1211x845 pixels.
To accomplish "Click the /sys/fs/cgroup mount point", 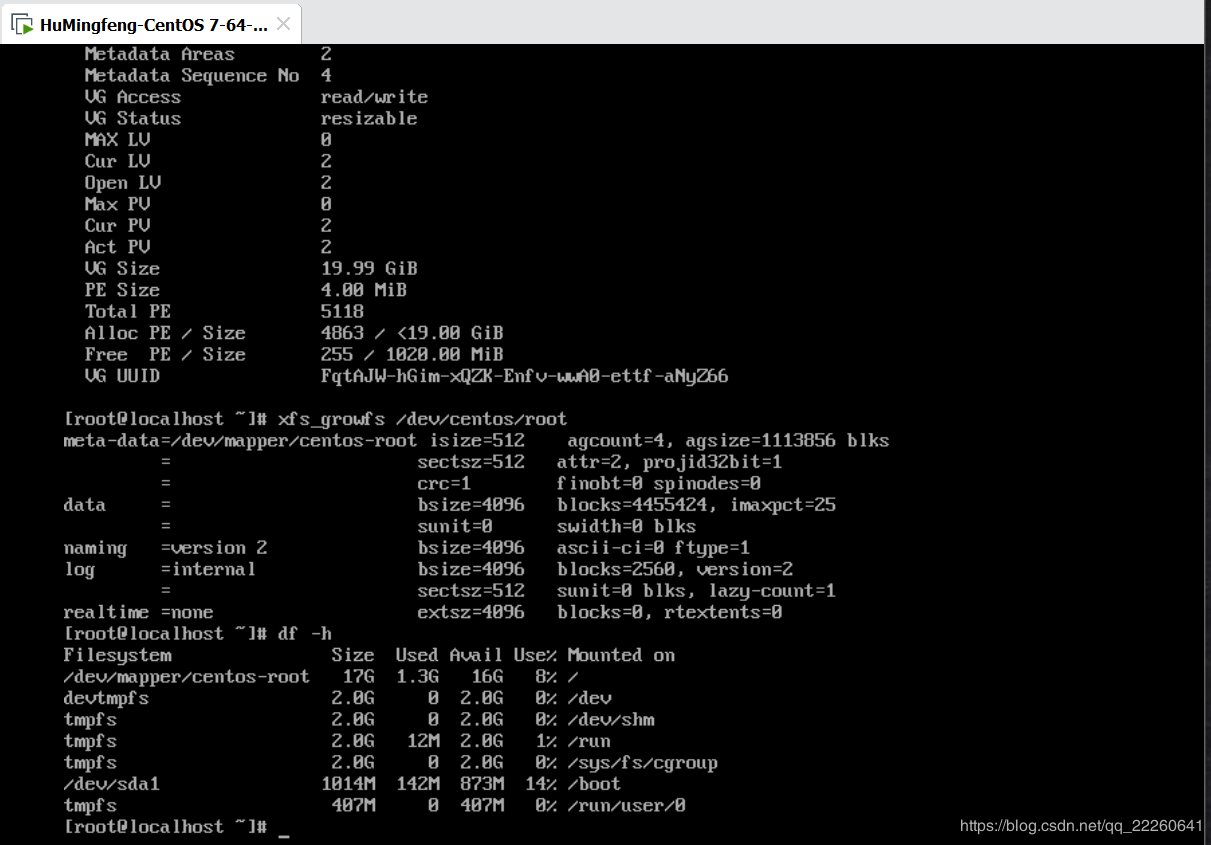I will coord(642,763).
